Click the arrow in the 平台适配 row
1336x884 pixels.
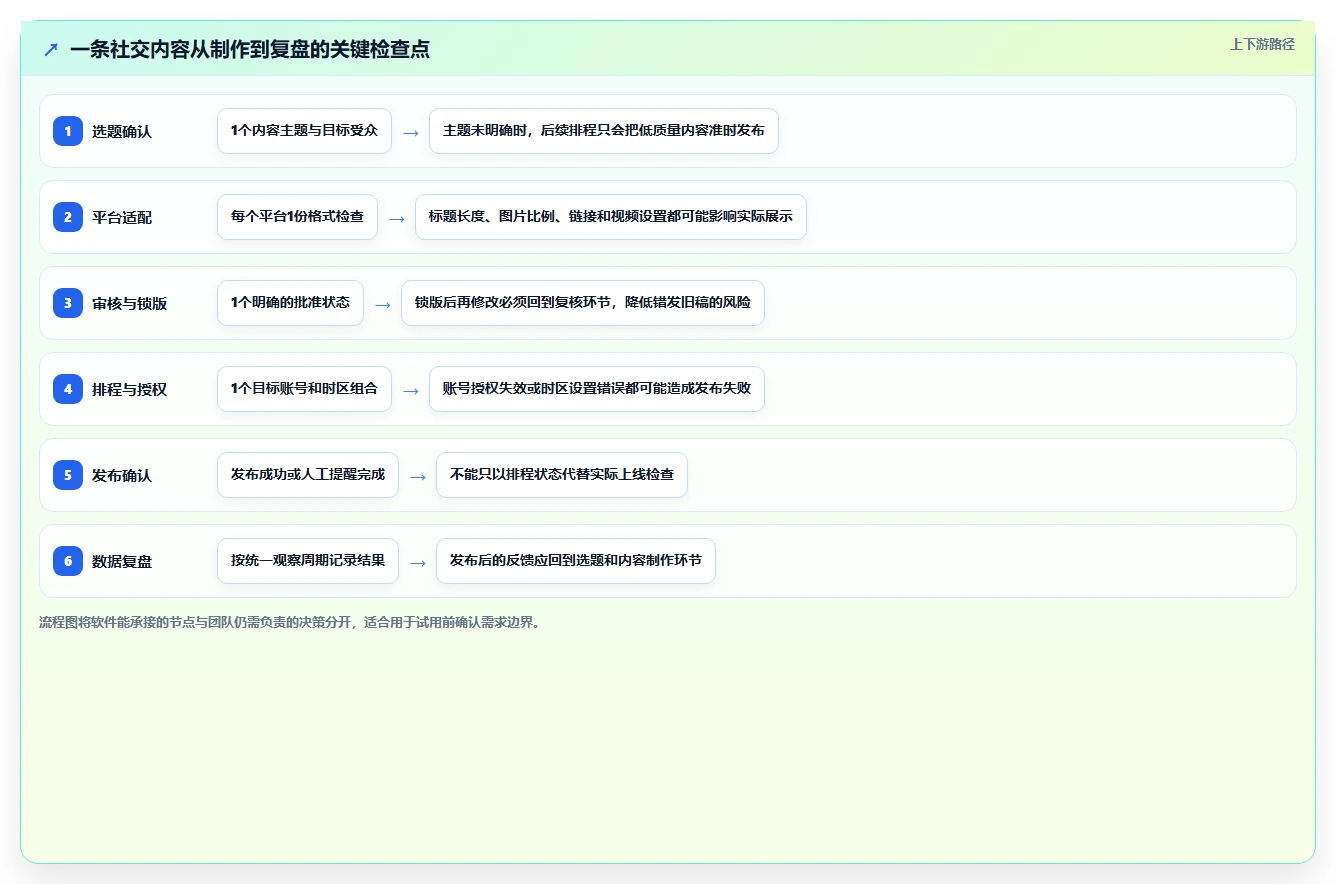[397, 218]
